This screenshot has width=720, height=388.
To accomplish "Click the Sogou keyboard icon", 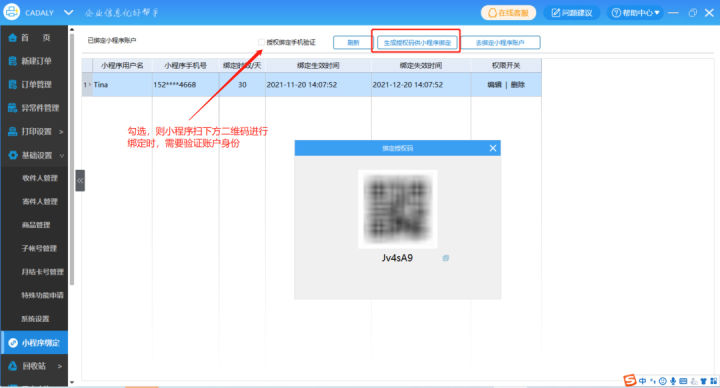I will pyautogui.click(x=683, y=381).
